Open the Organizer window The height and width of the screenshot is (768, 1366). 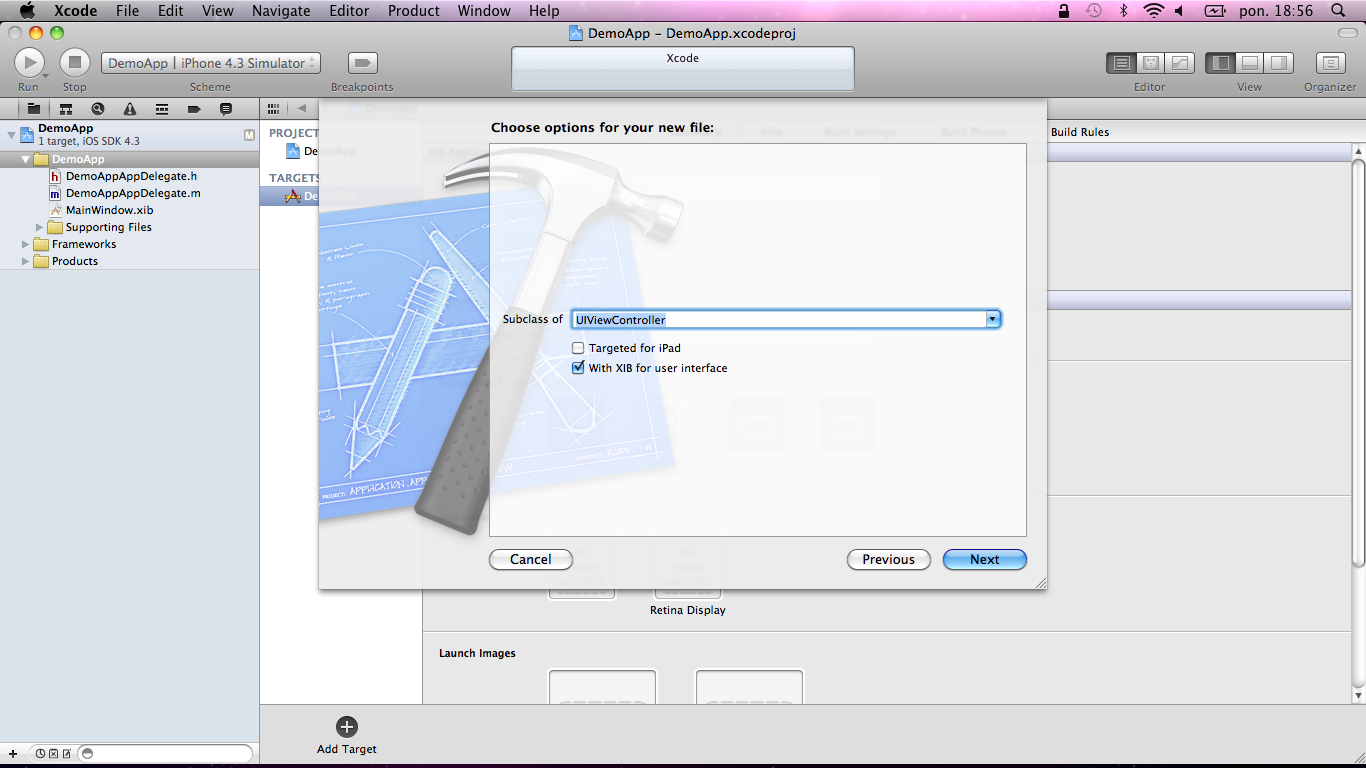[1329, 63]
